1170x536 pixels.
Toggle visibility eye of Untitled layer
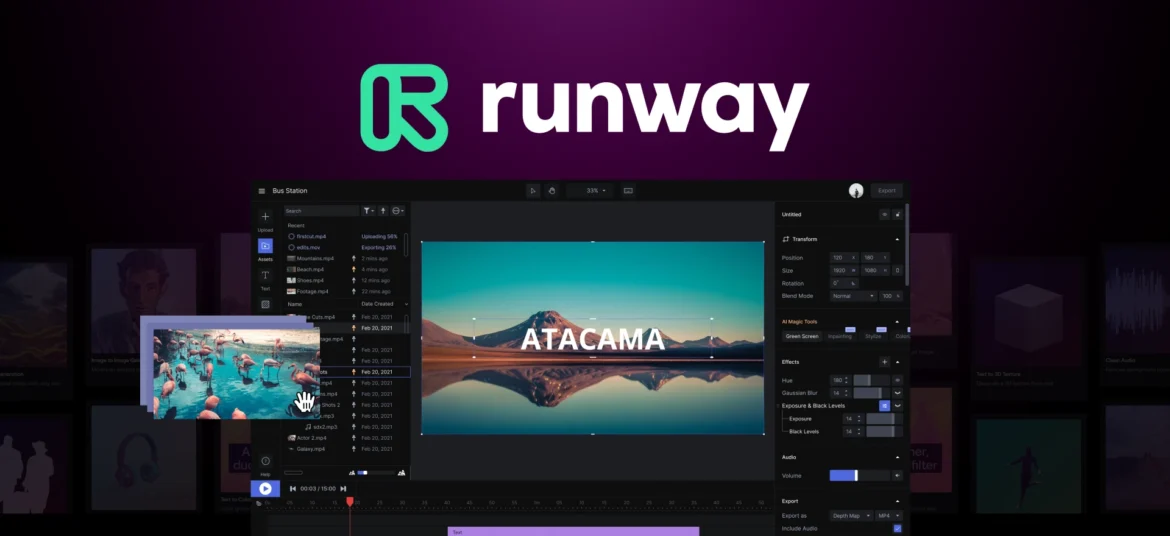[885, 214]
